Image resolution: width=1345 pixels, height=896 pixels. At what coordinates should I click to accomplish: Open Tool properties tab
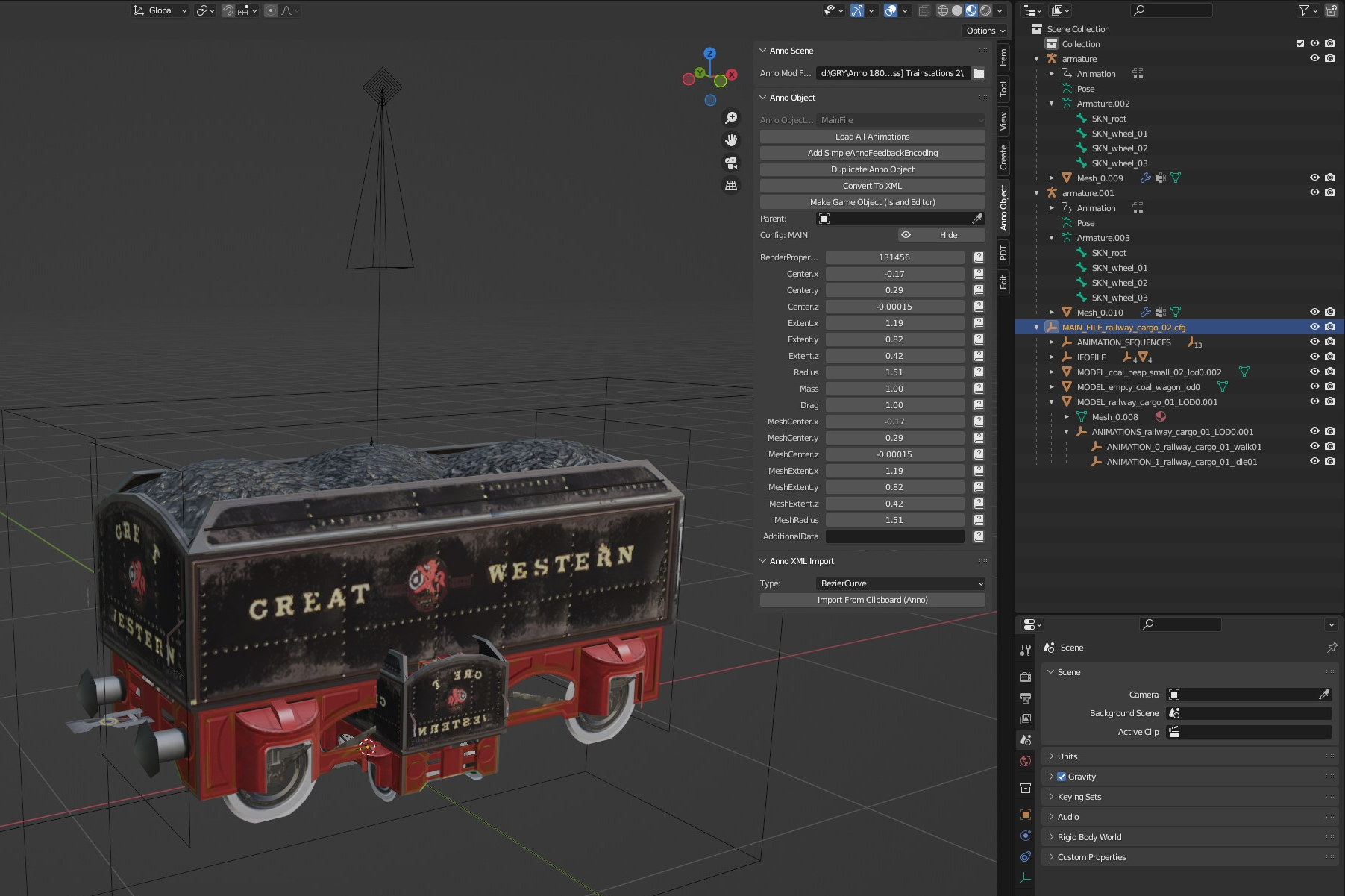pyautogui.click(x=1026, y=651)
